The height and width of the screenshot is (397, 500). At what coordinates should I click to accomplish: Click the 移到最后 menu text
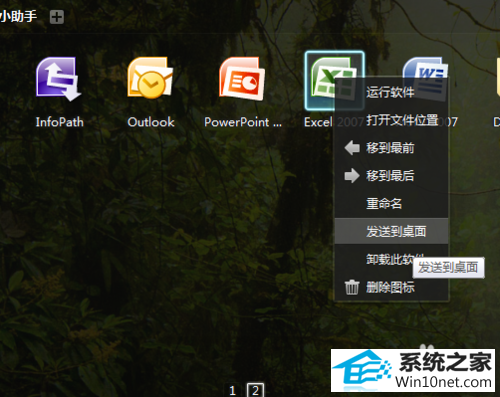390,176
